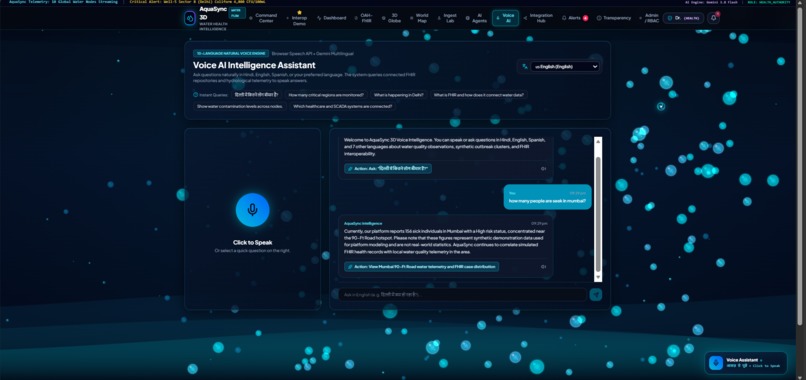Click speaker icon on welcome message
The width and height of the screenshot is (806, 380).
point(543,169)
